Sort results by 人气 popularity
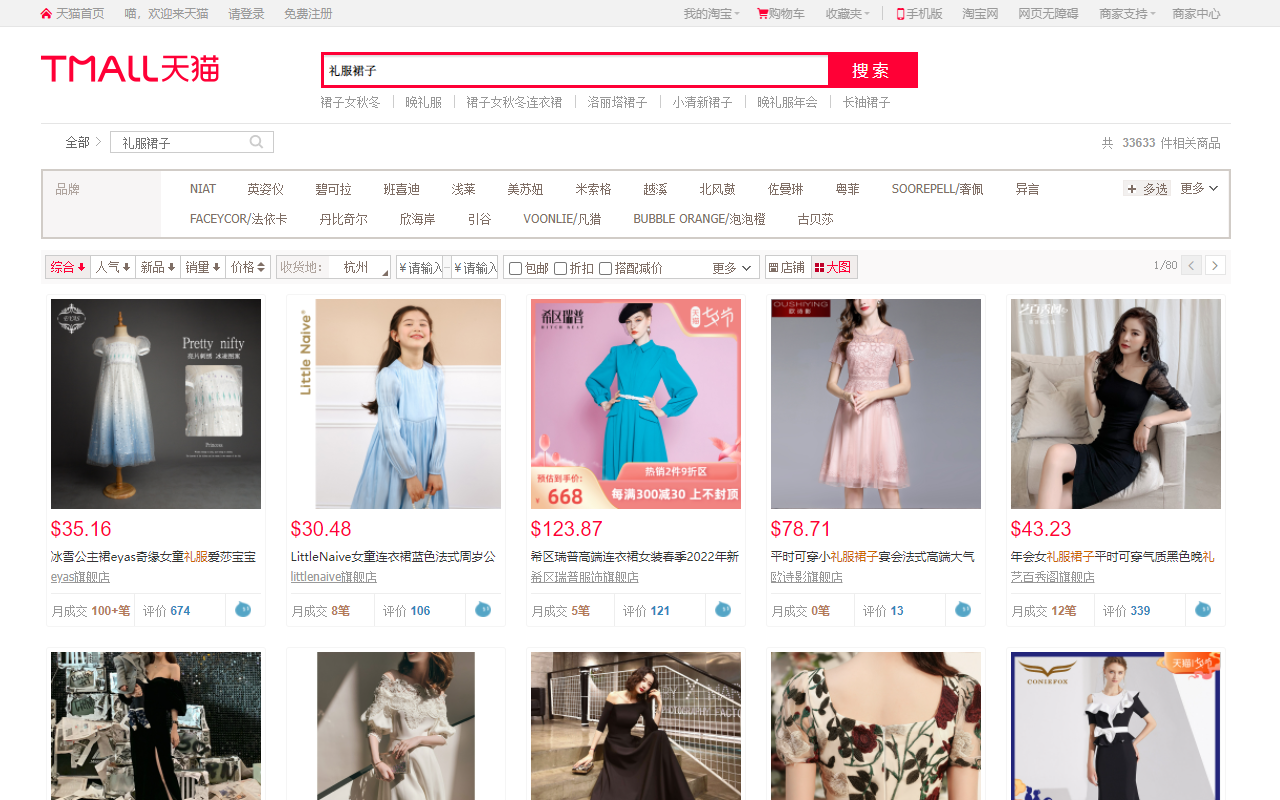Screen dimensions: 1280x800 (x=113, y=267)
